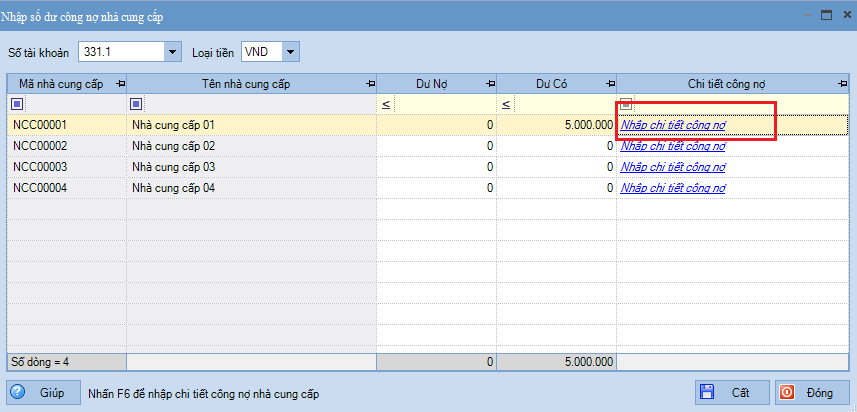
Task: Select the Nhà cung cấp 01 cell
Action: click(x=251, y=125)
